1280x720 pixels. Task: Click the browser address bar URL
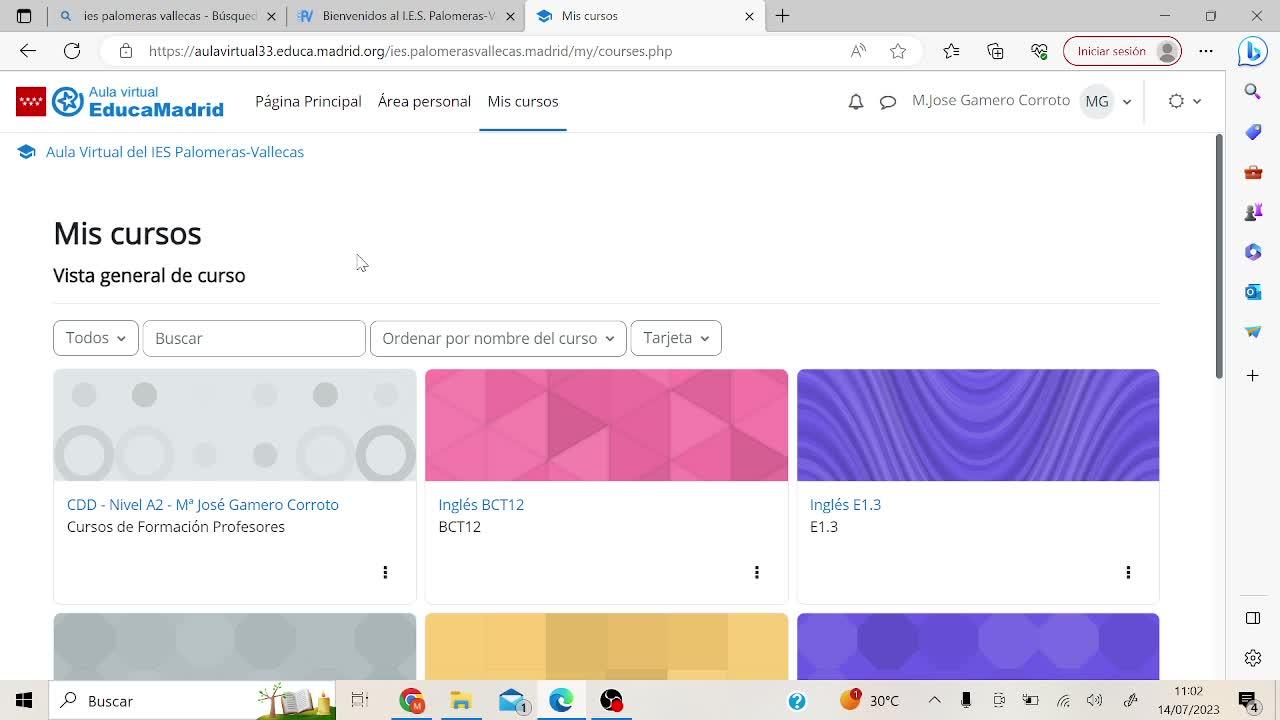tap(410, 51)
